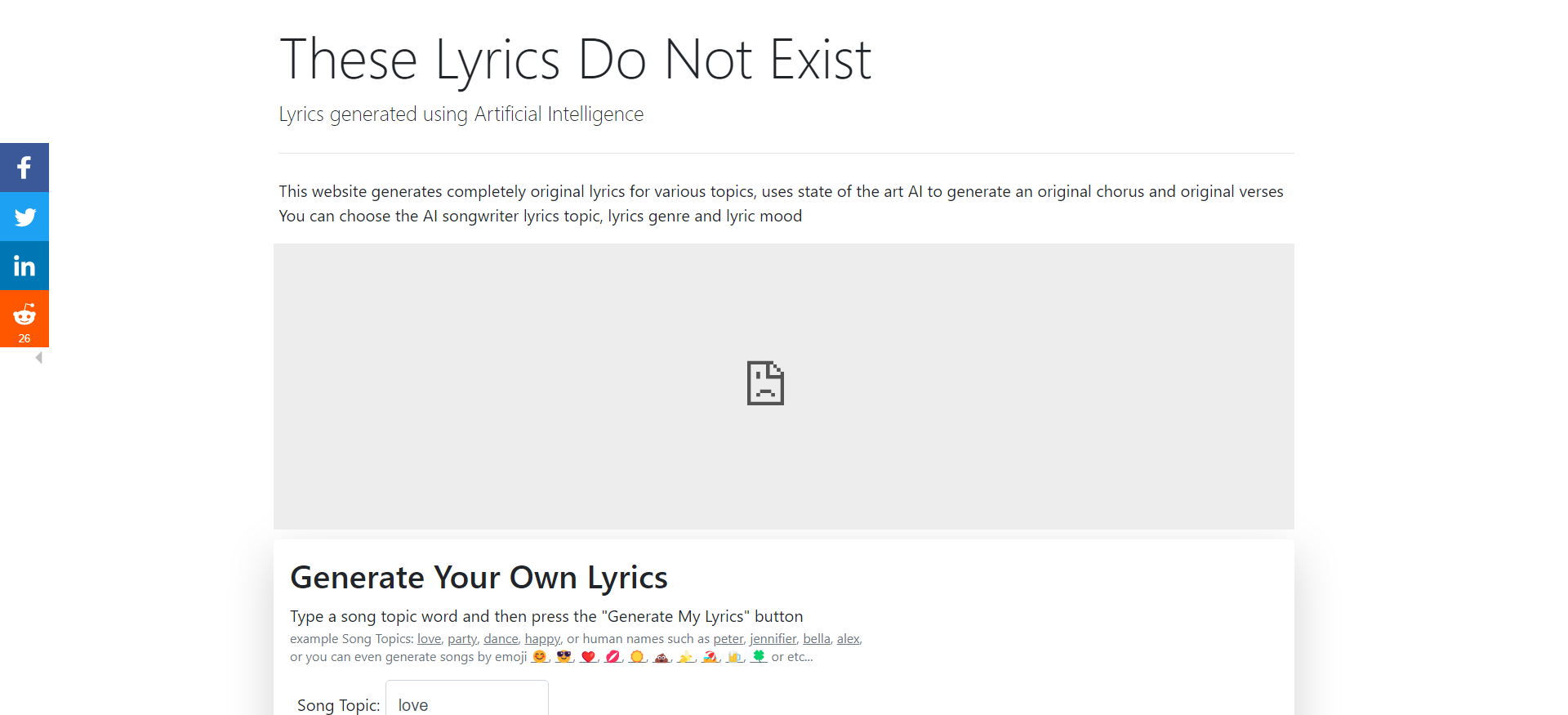Screen dimensions: 1568x715
Task: Collapse the social share sidebar arrow
Action: pos(38,357)
